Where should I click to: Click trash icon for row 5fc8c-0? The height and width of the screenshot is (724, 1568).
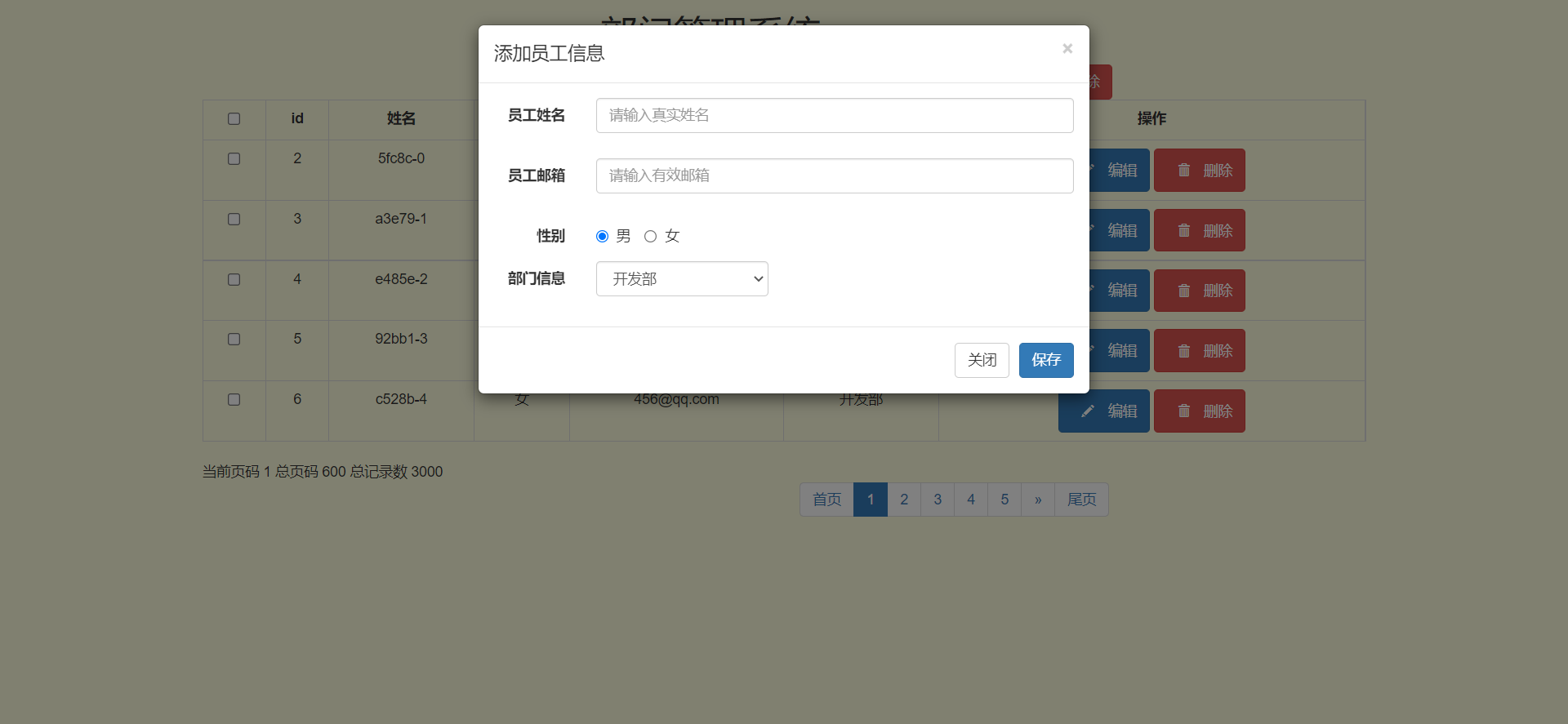point(1183,170)
